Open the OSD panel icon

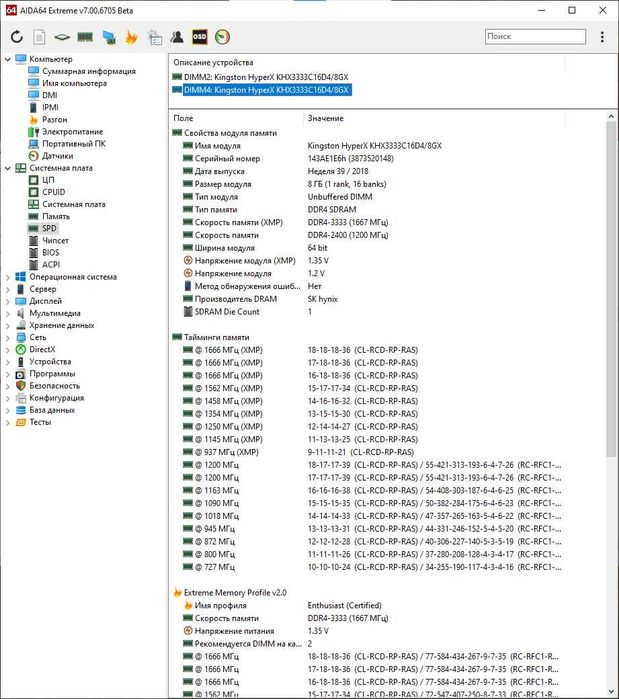tap(199, 37)
